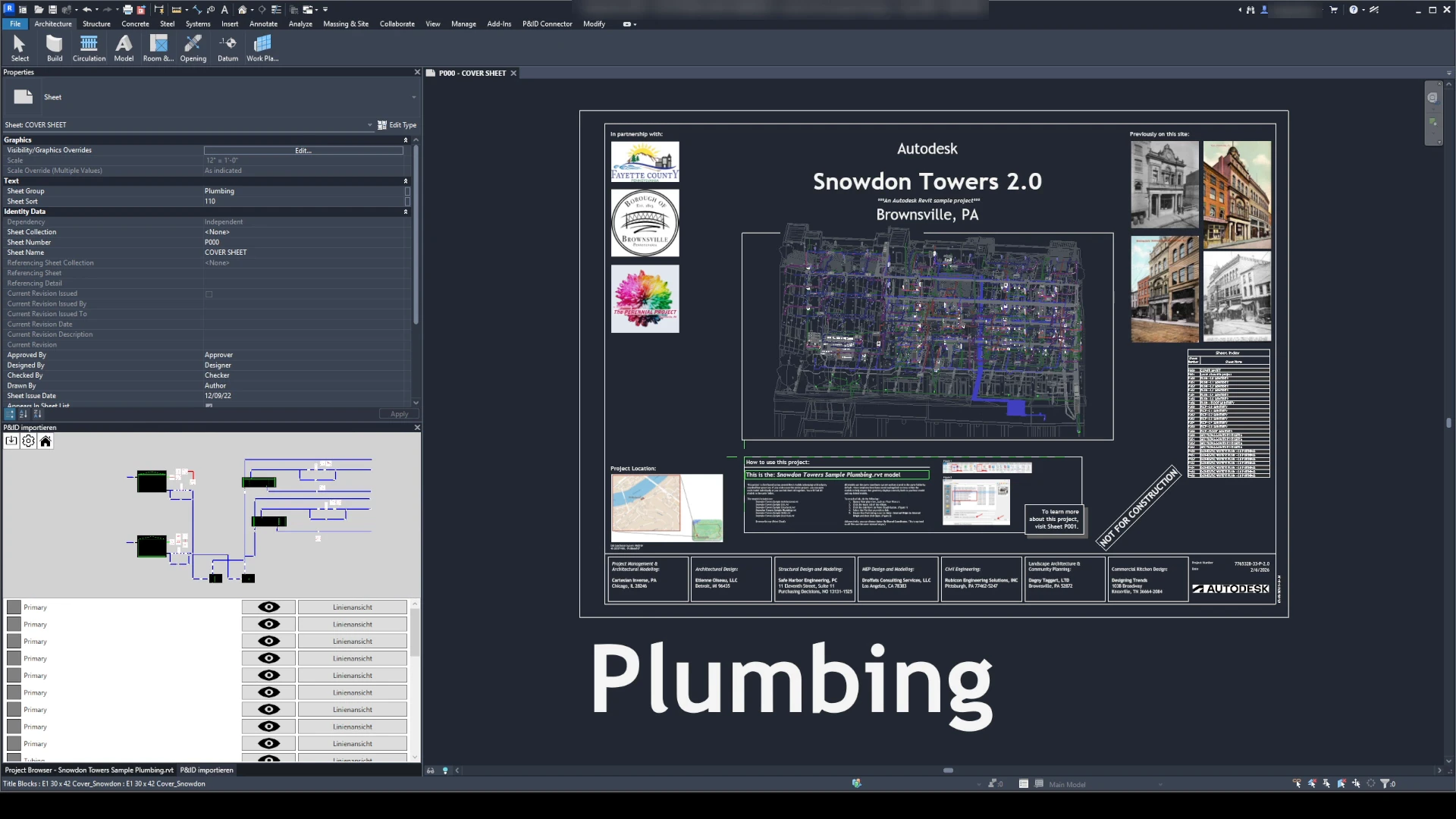Switch to the P&ID importieren bottom tab
The image size is (1456, 819).
[206, 770]
